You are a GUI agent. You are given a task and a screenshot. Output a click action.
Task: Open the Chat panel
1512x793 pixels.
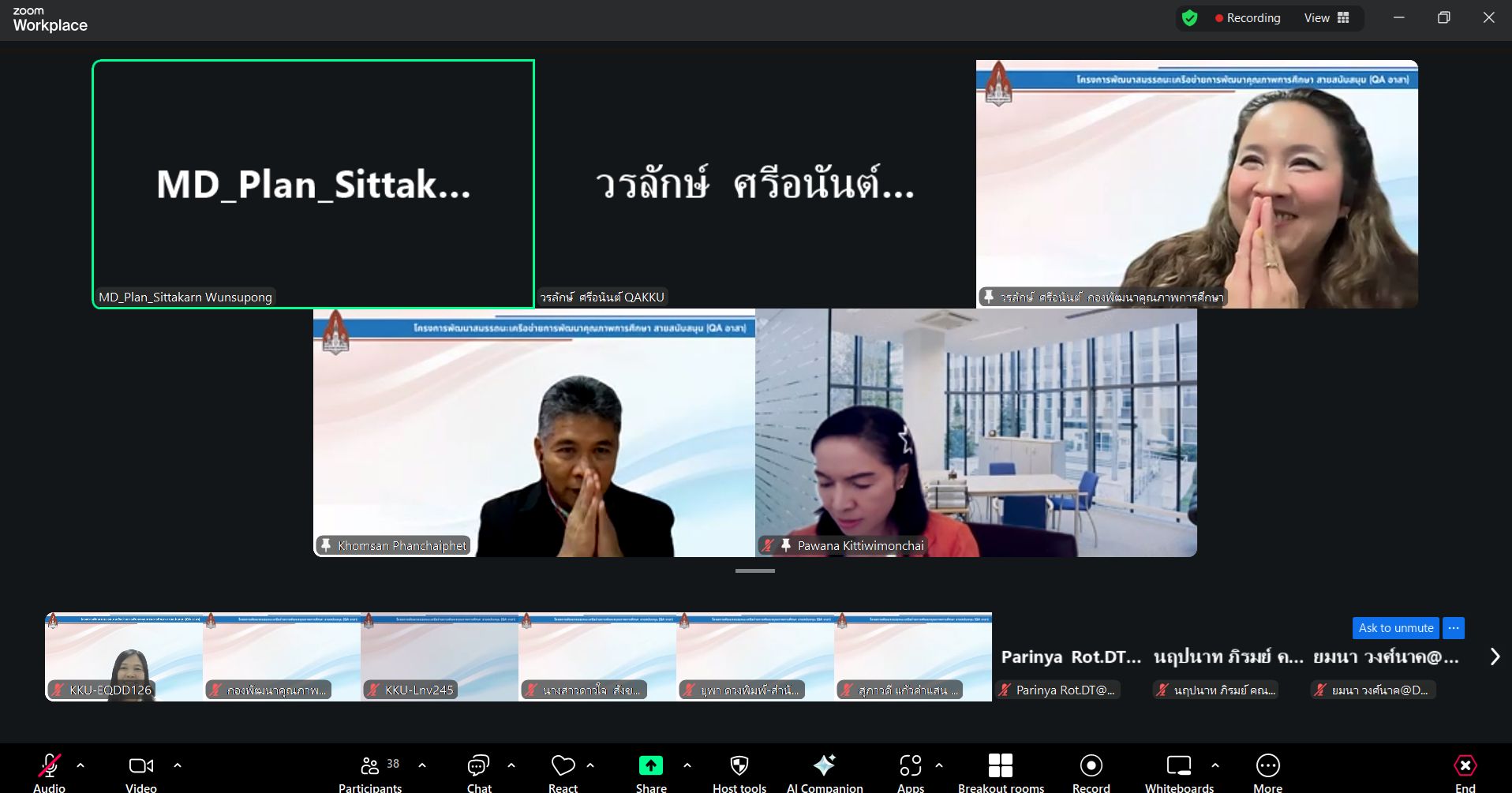coord(478,772)
